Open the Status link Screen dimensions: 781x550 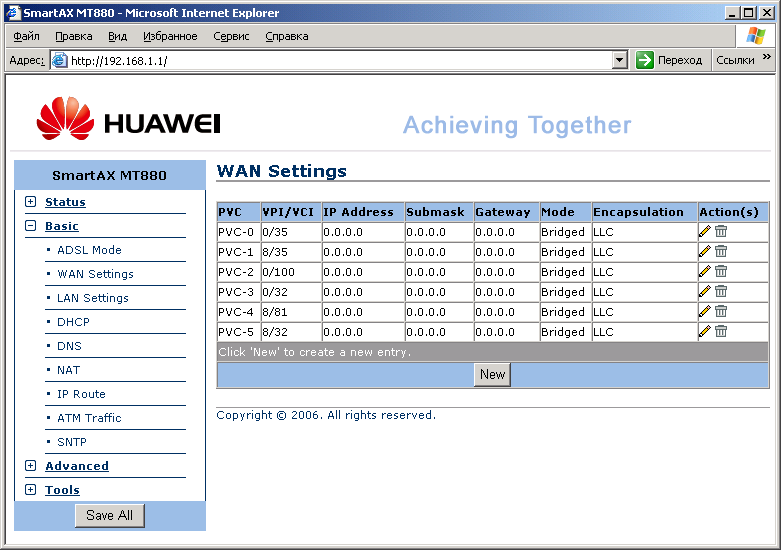tap(65, 202)
